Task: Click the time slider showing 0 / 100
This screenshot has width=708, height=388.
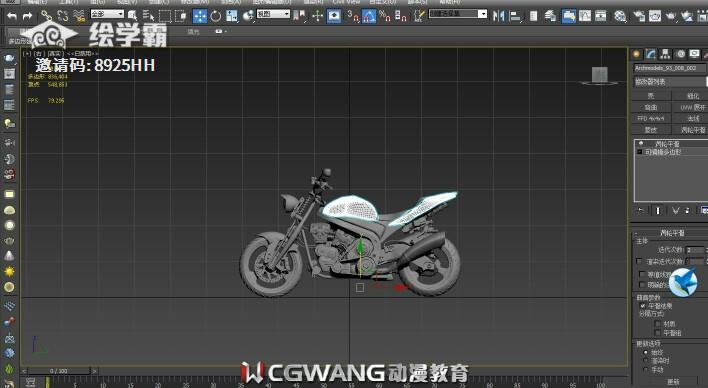Action: click(x=59, y=371)
